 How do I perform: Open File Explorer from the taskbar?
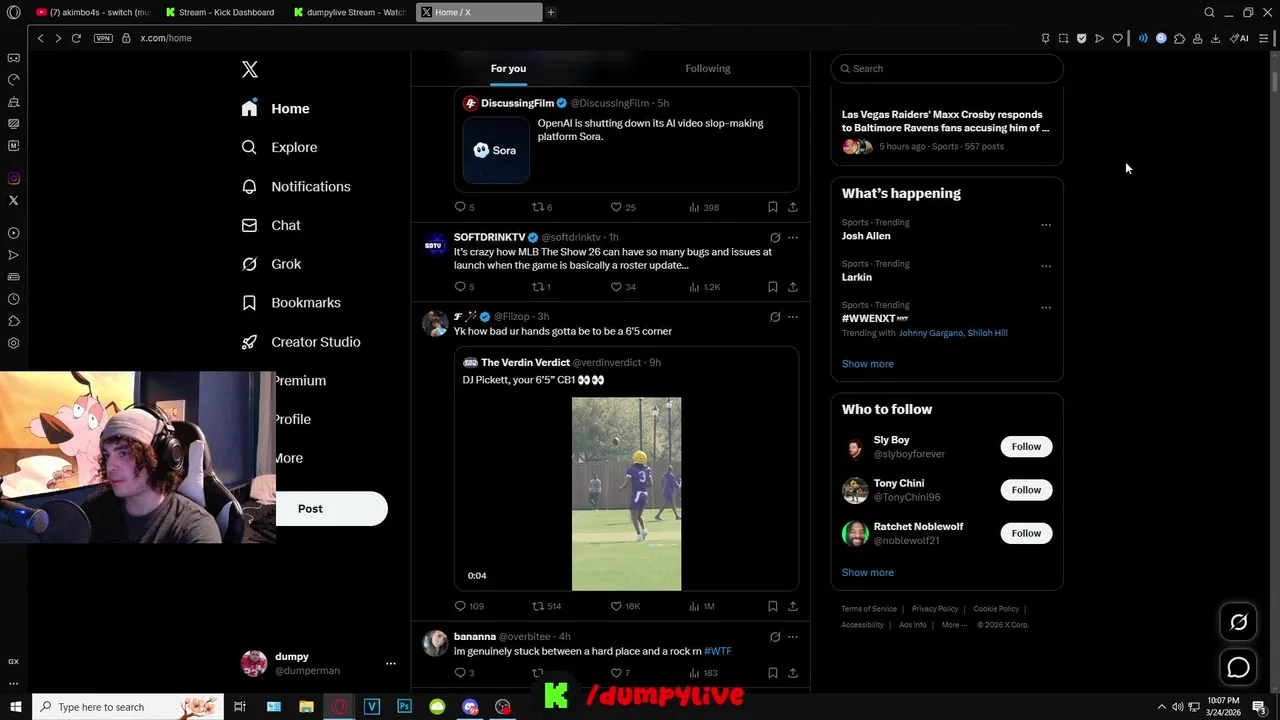coord(306,706)
